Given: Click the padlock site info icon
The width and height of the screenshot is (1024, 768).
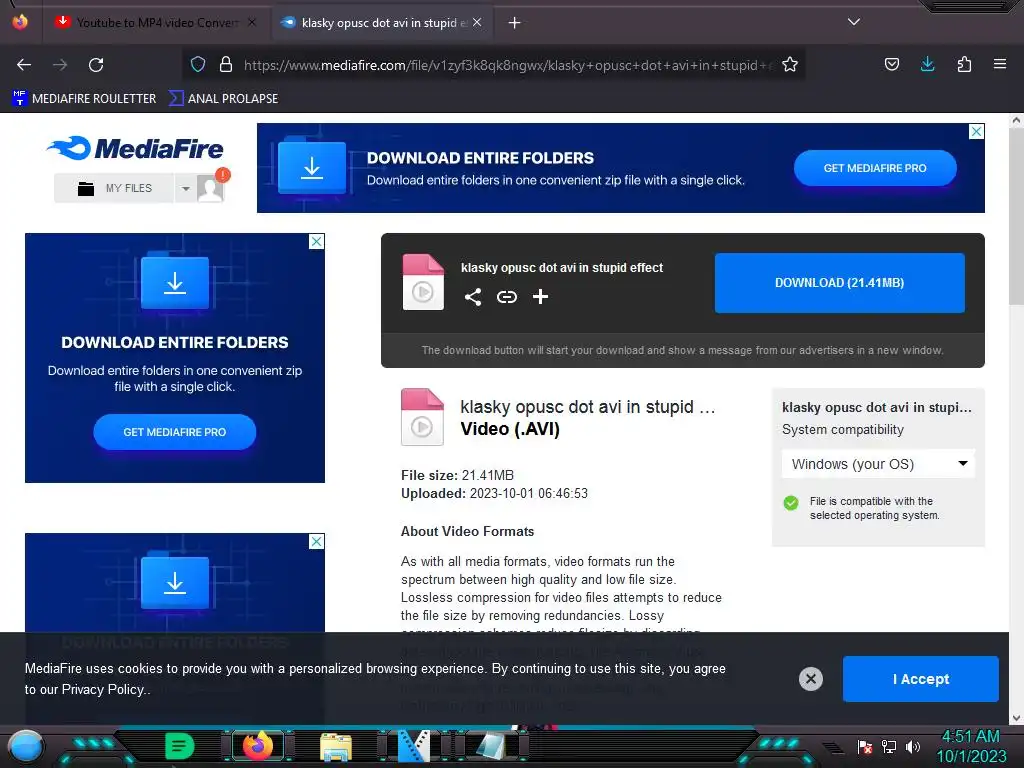Looking at the screenshot, I should pyautogui.click(x=226, y=64).
